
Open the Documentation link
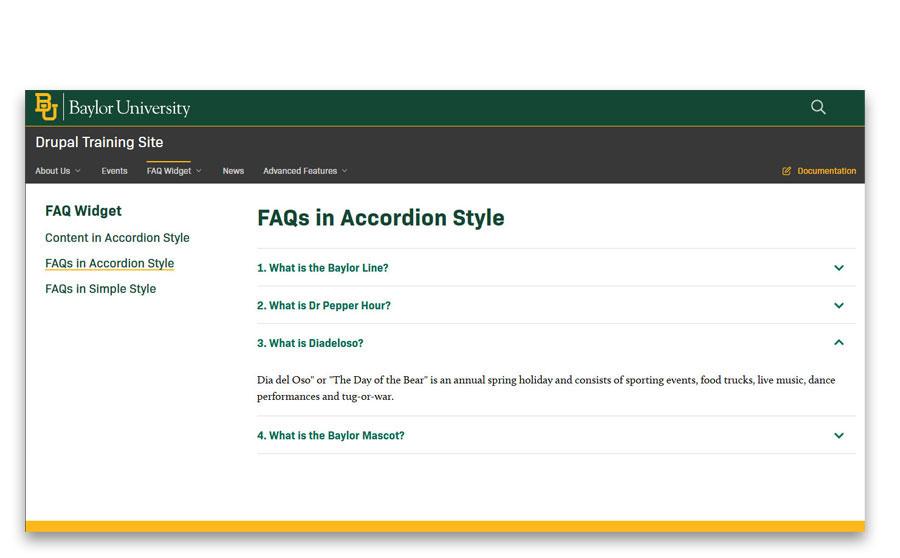tap(827, 171)
